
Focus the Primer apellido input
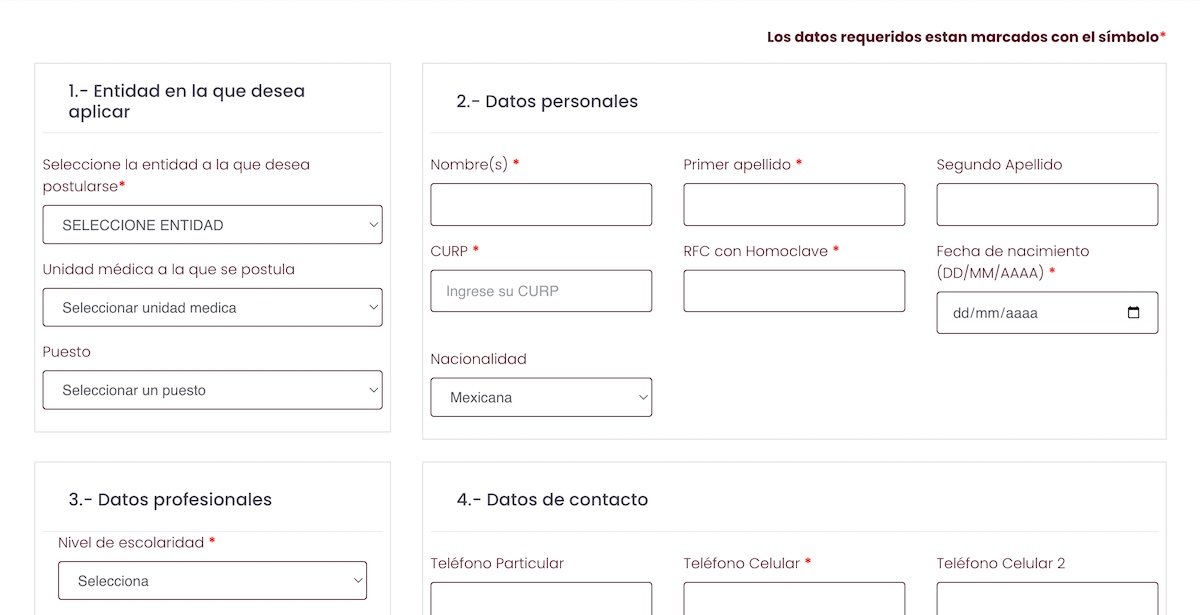(794, 205)
